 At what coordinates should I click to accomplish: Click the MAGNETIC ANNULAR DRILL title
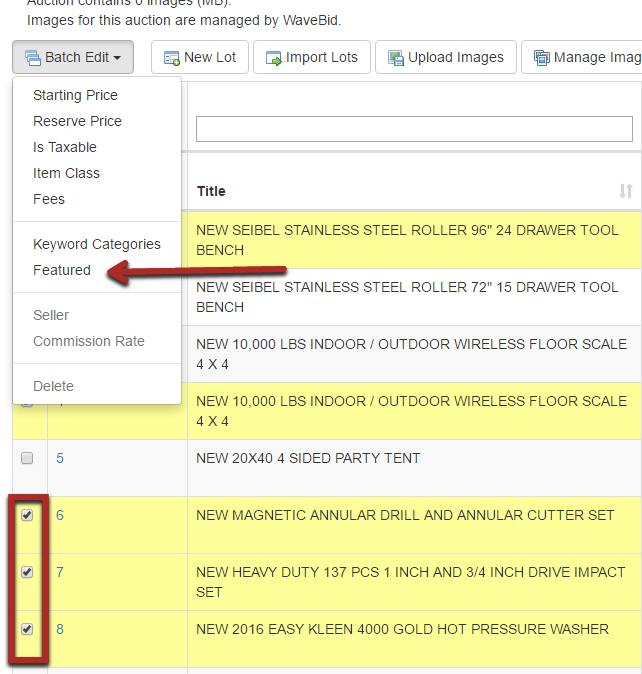(x=405, y=515)
